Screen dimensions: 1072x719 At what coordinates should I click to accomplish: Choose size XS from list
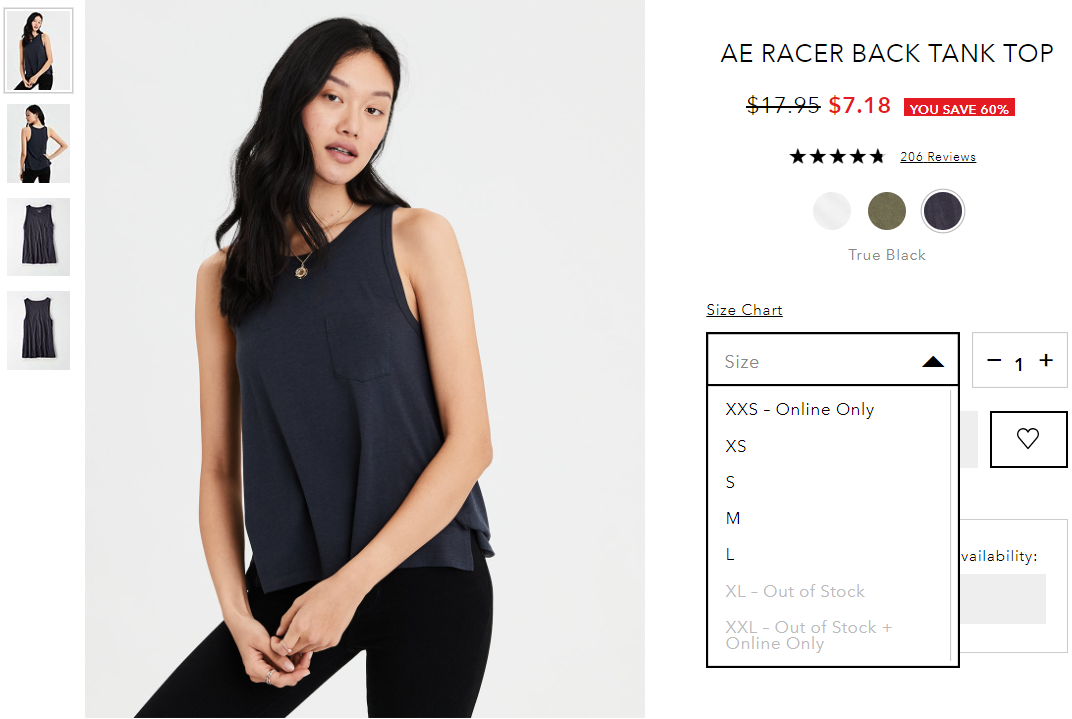tap(829, 446)
